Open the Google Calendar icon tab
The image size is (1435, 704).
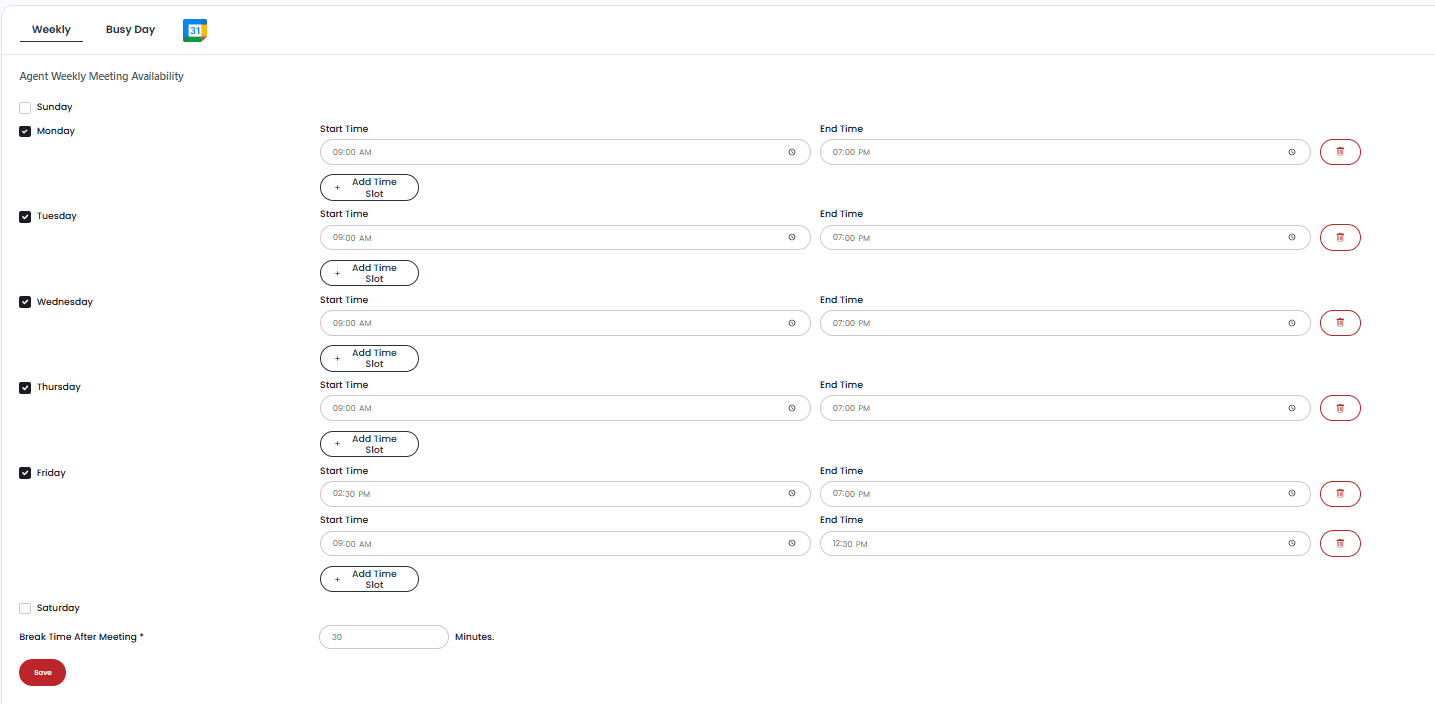click(195, 31)
